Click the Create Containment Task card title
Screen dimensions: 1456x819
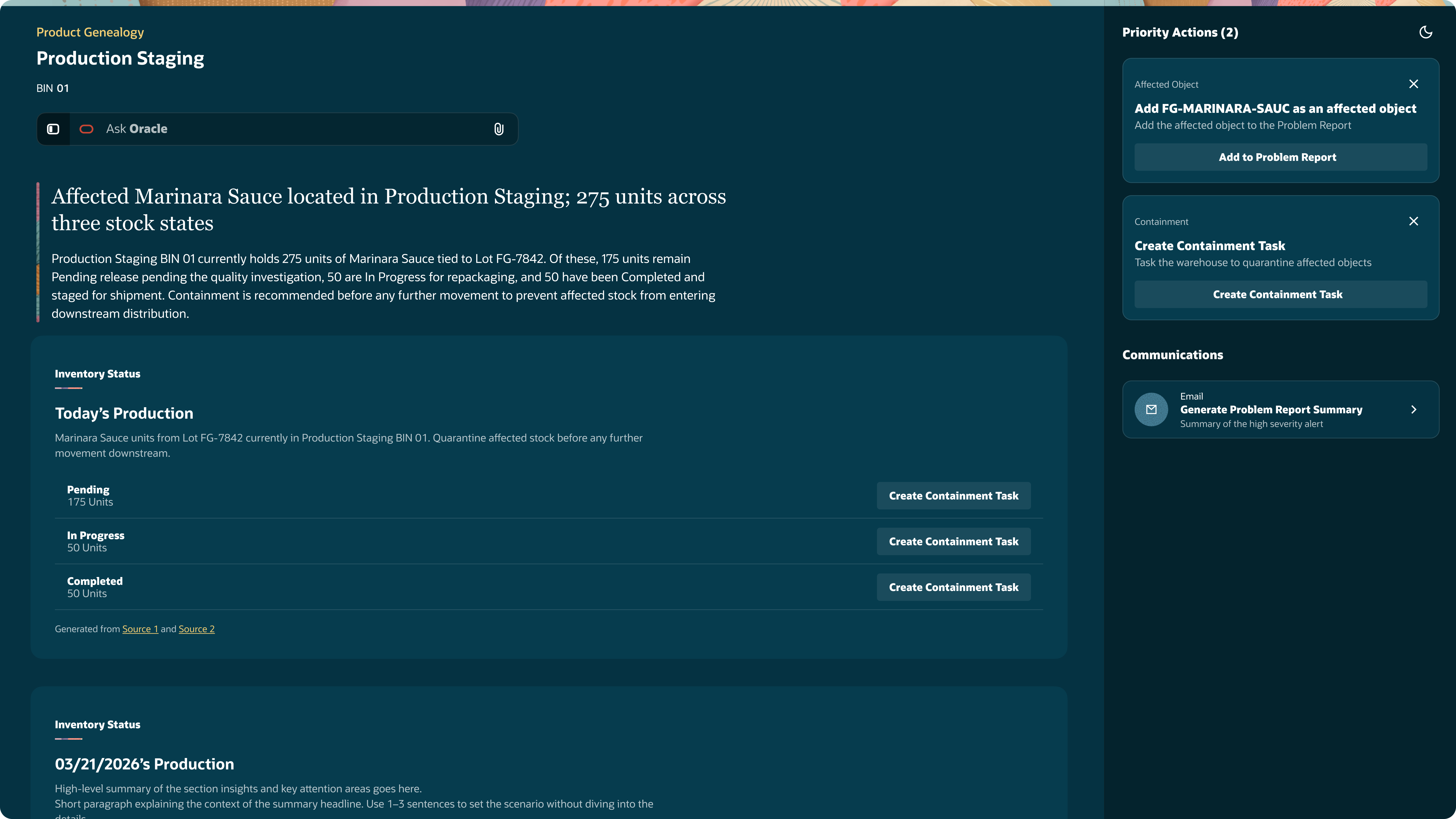(1210, 246)
